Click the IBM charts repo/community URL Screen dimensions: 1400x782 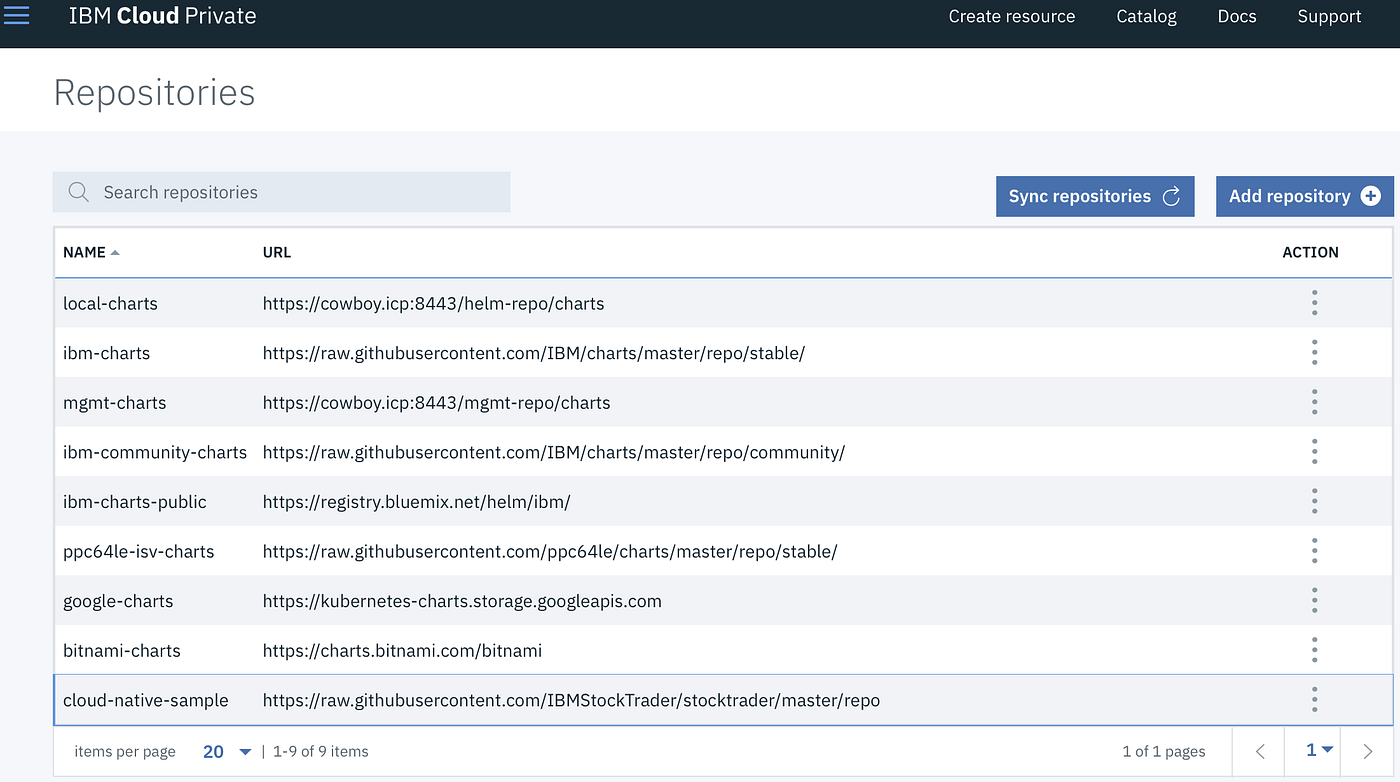(x=554, y=452)
